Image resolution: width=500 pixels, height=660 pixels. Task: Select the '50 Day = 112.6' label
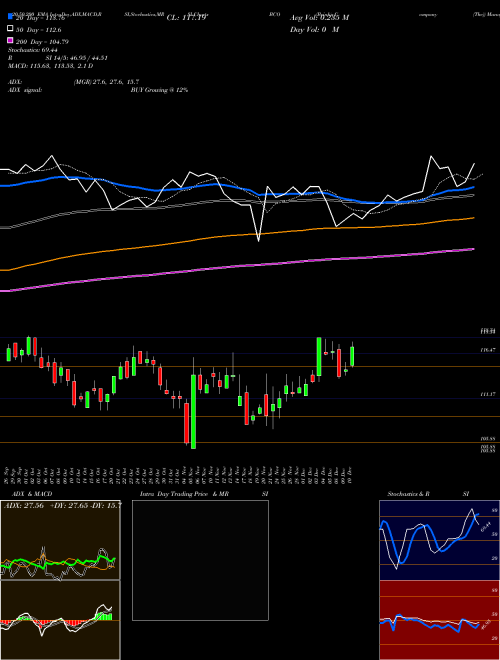[x=39, y=30]
